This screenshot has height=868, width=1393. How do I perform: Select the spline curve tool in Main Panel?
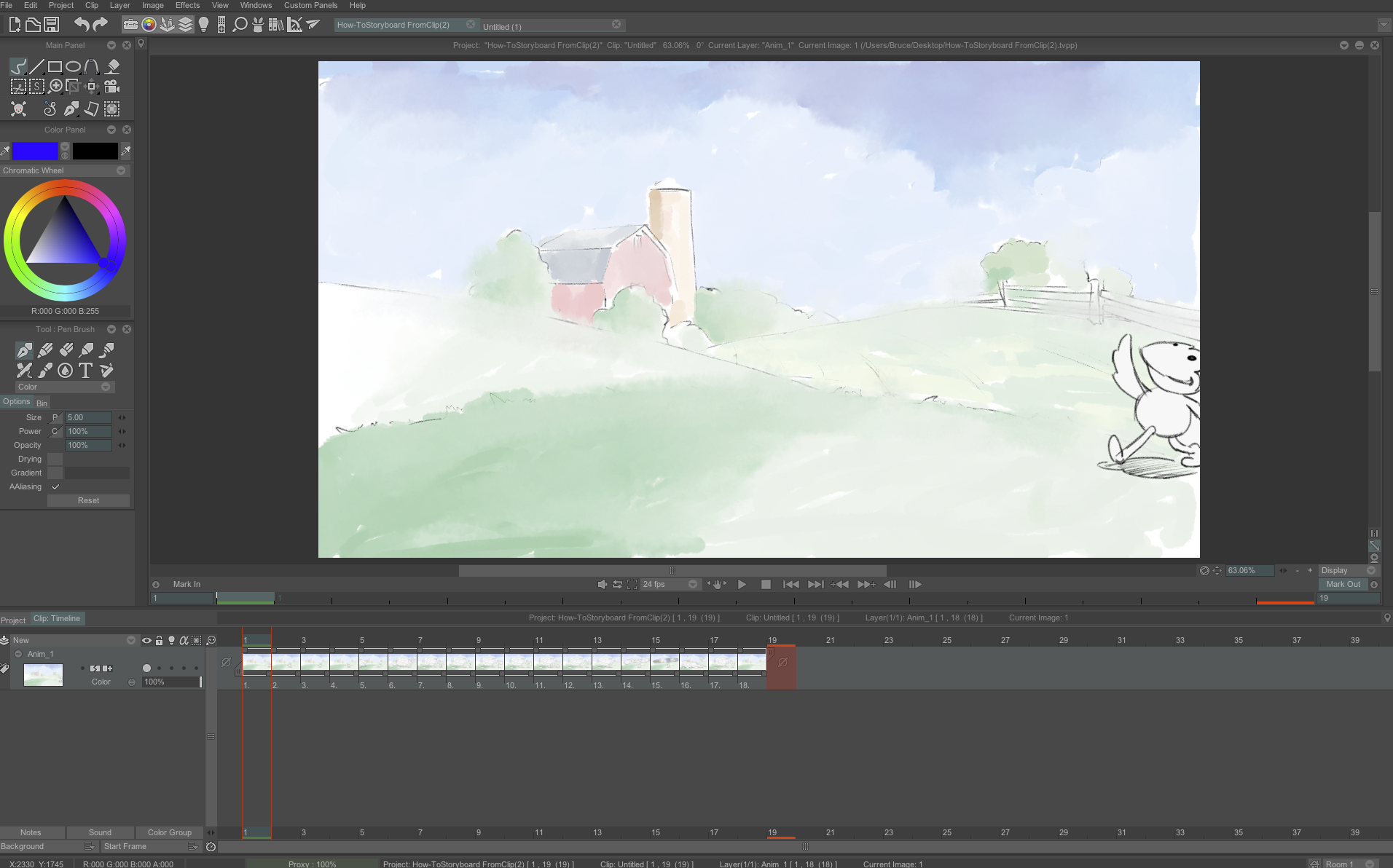[91, 67]
